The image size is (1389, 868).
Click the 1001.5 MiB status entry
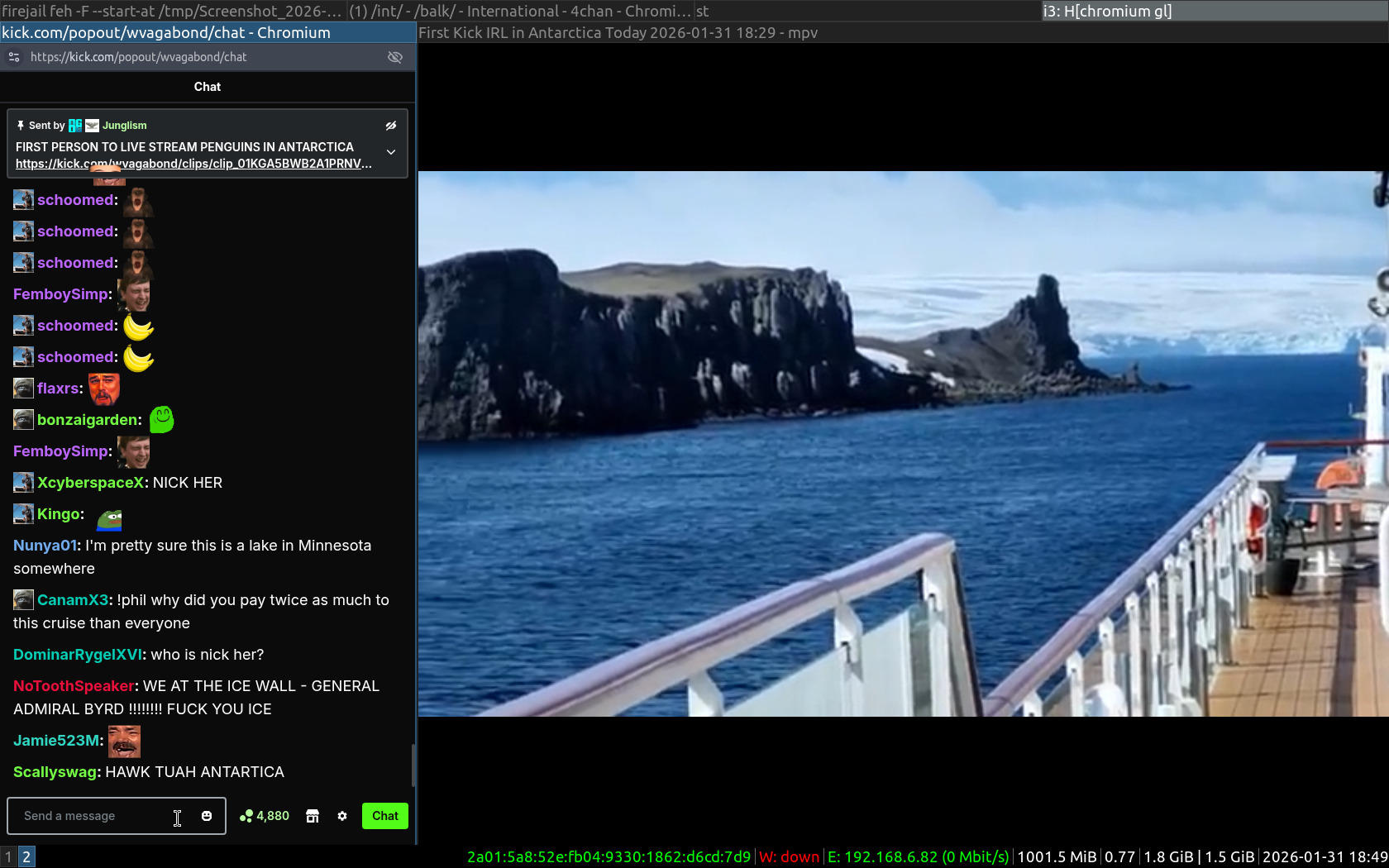pos(1057,857)
